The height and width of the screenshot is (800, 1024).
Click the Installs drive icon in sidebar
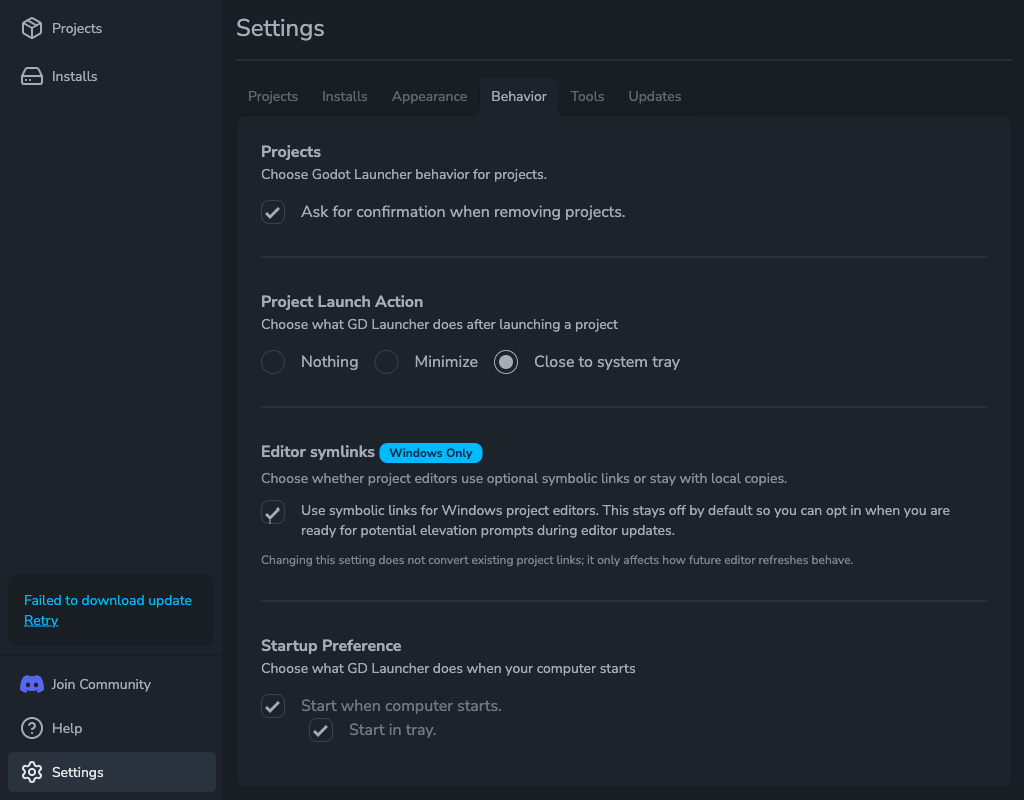[x=32, y=76]
